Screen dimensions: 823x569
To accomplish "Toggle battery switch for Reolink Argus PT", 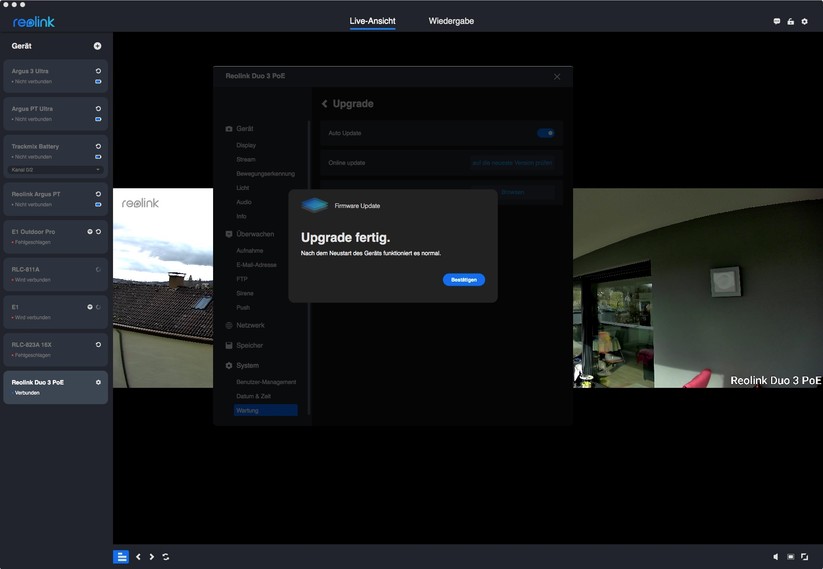I will (98, 204).
